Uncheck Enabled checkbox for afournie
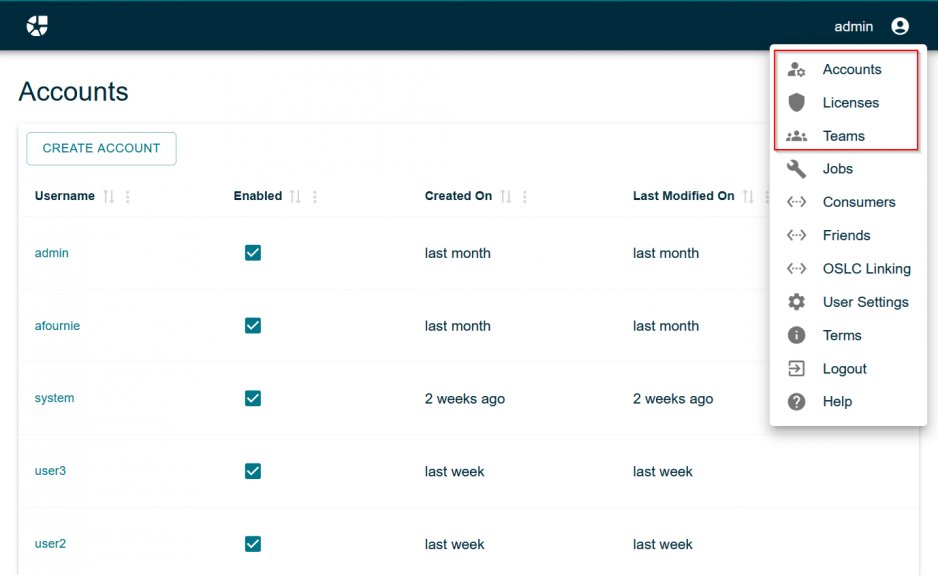Image resolution: width=939 pixels, height=575 pixels. pos(253,326)
